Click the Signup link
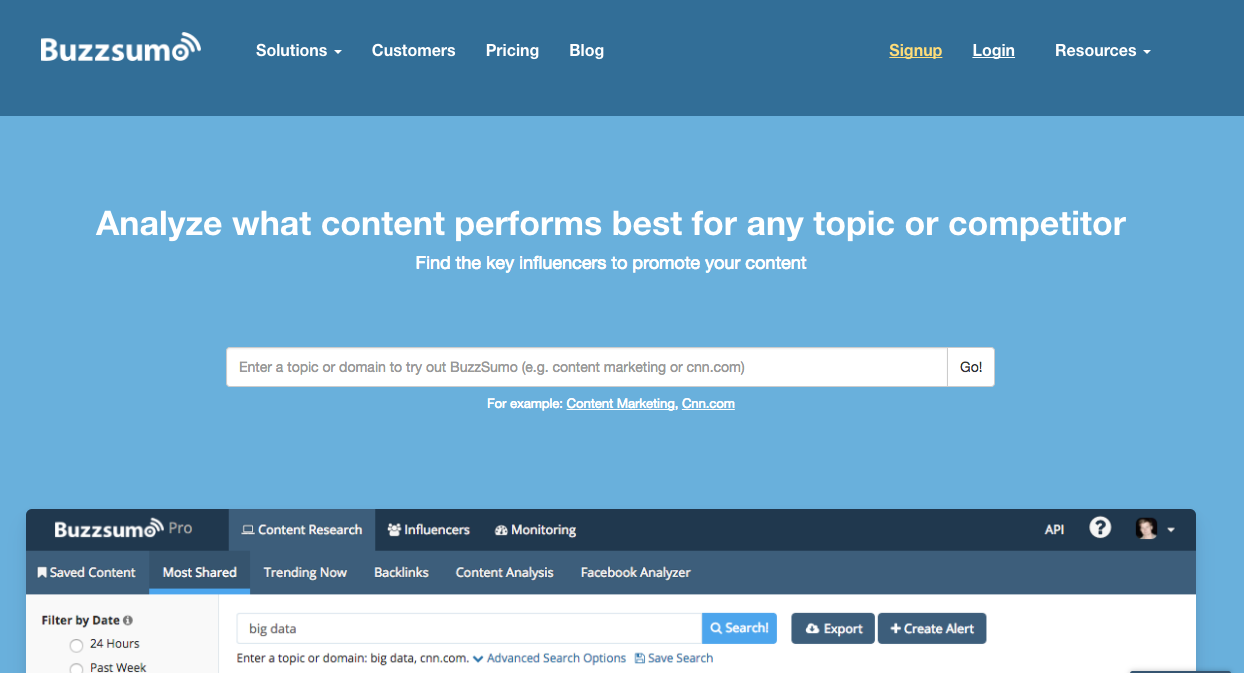The image size is (1244, 673). [915, 50]
